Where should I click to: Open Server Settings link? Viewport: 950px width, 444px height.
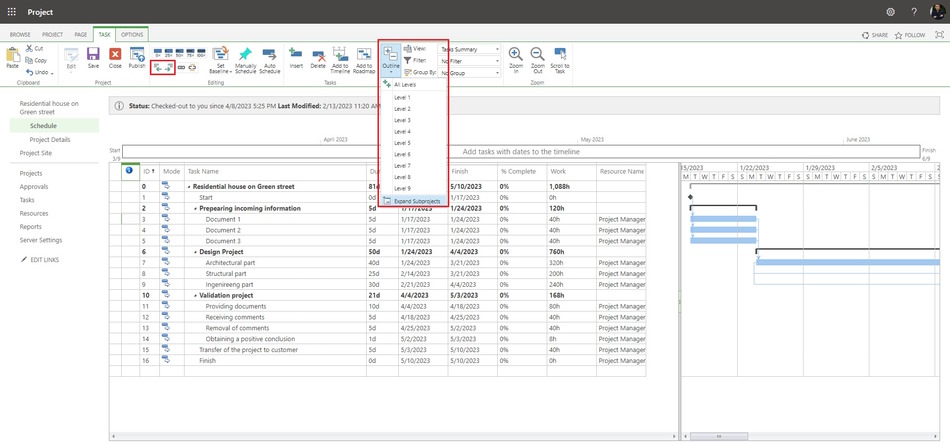[x=41, y=240]
